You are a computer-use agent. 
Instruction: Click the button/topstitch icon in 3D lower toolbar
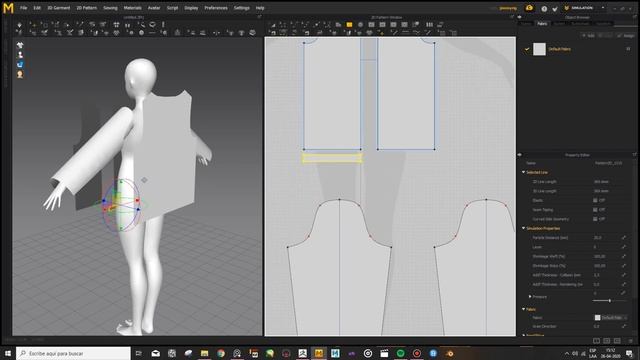tap(141, 33)
